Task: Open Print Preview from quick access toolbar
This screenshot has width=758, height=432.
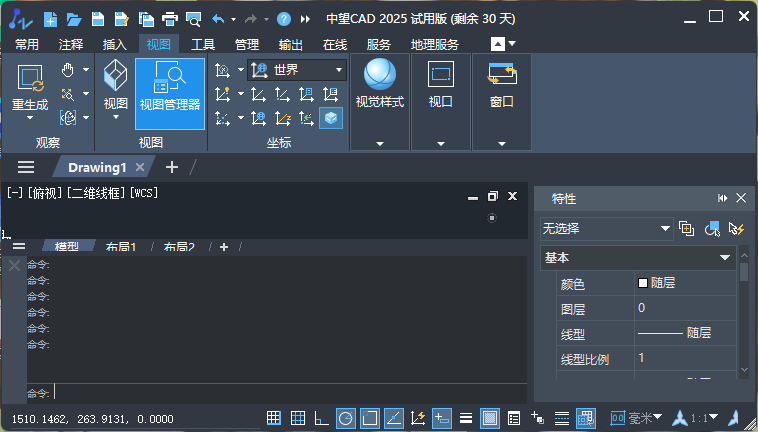Action: pos(193,19)
